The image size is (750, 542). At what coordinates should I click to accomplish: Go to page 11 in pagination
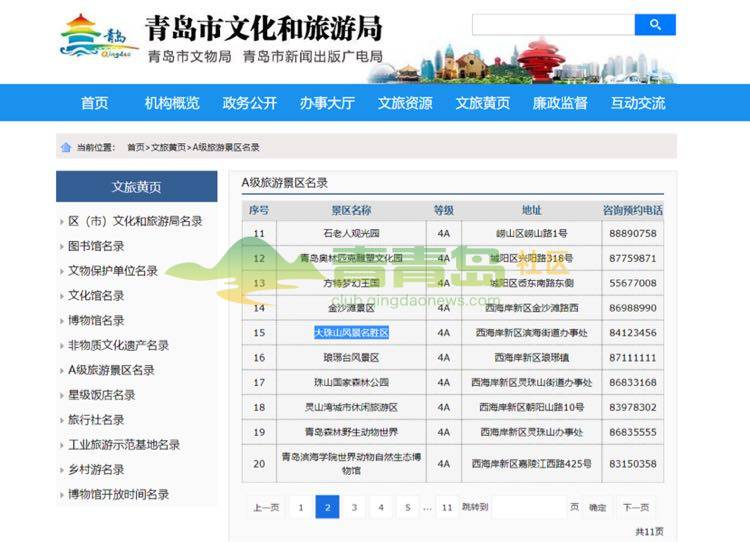point(447,507)
